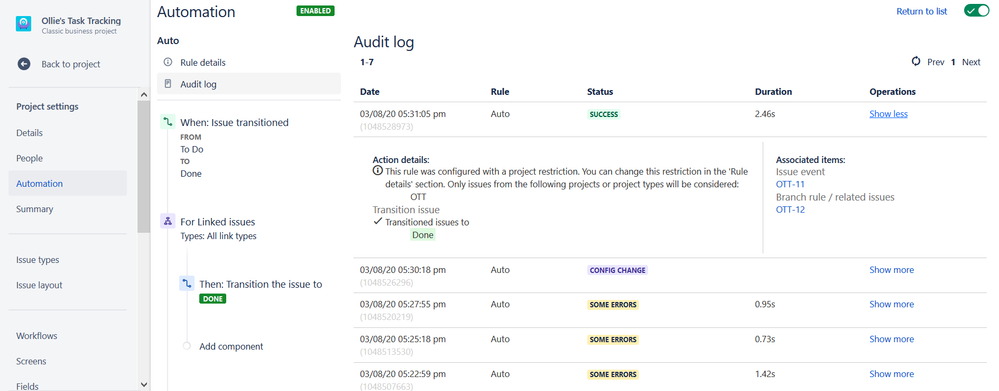The image size is (999, 391).
Task: Click the Back to project arrow icon
Action: click(24, 64)
